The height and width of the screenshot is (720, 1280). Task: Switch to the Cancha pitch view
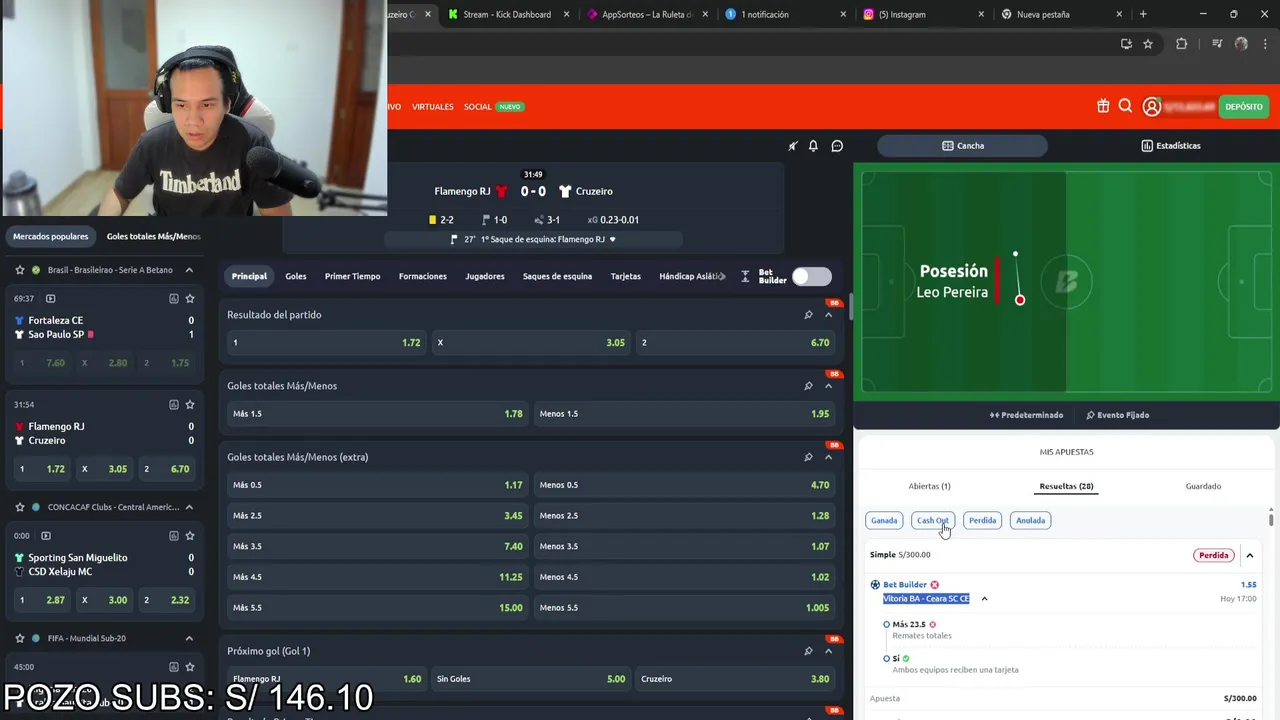(x=962, y=146)
